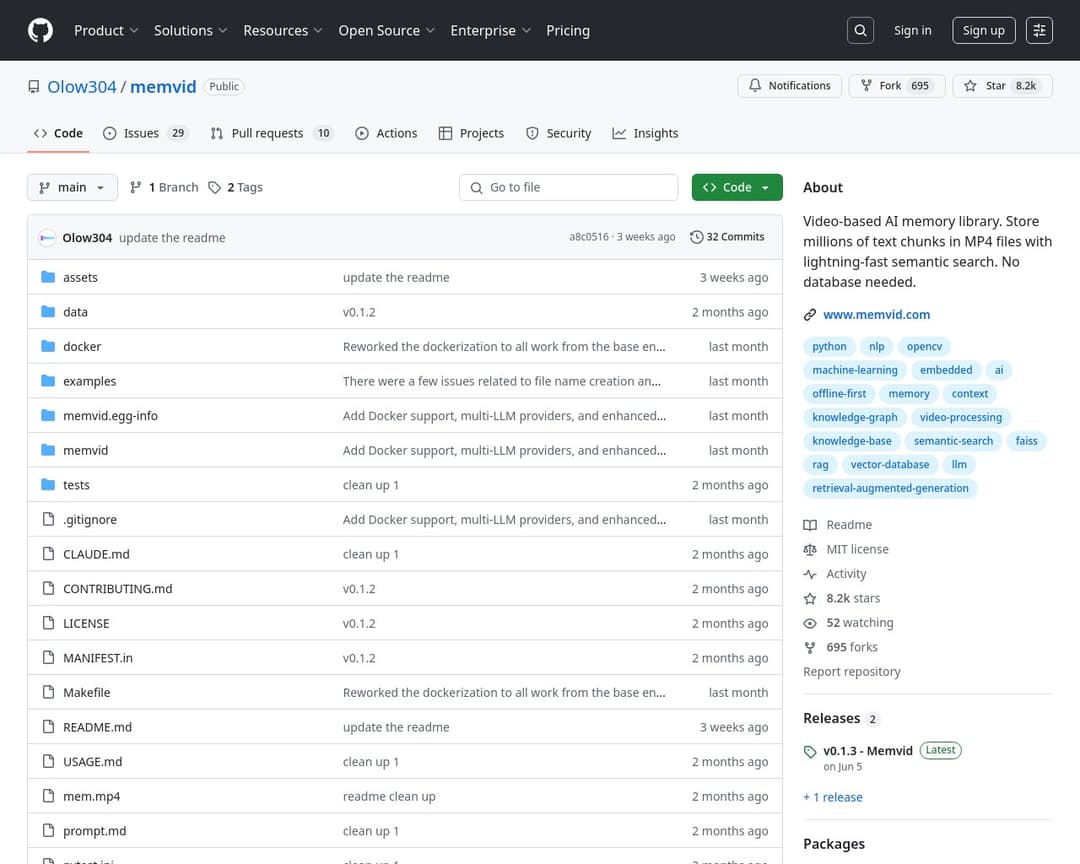Open the README.md file name
Screen dimensions: 1080x864
(x=97, y=727)
